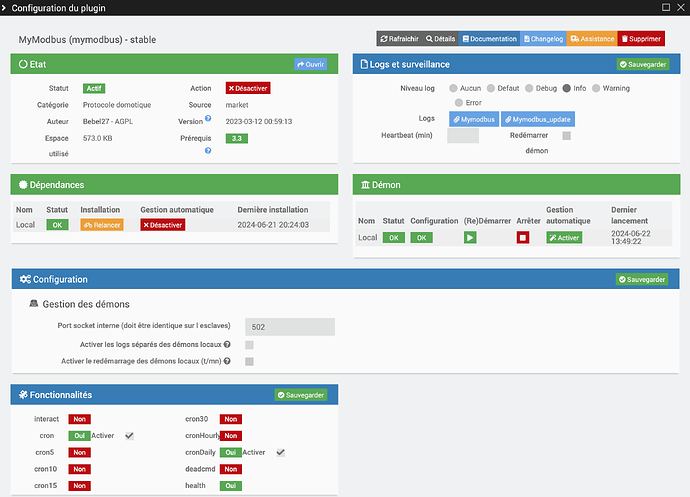690x497 pixels.
Task: Close the Configuration du plugin window
Action: (680, 7)
